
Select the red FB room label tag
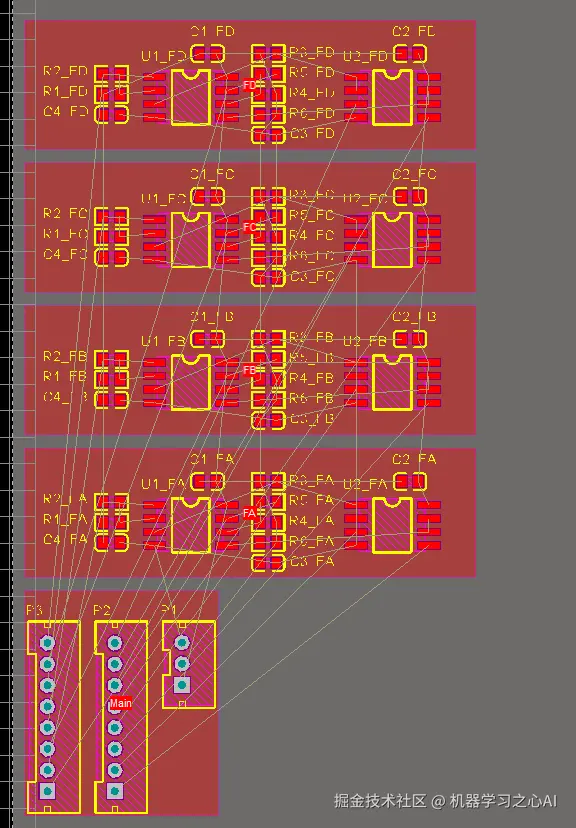click(x=250, y=370)
